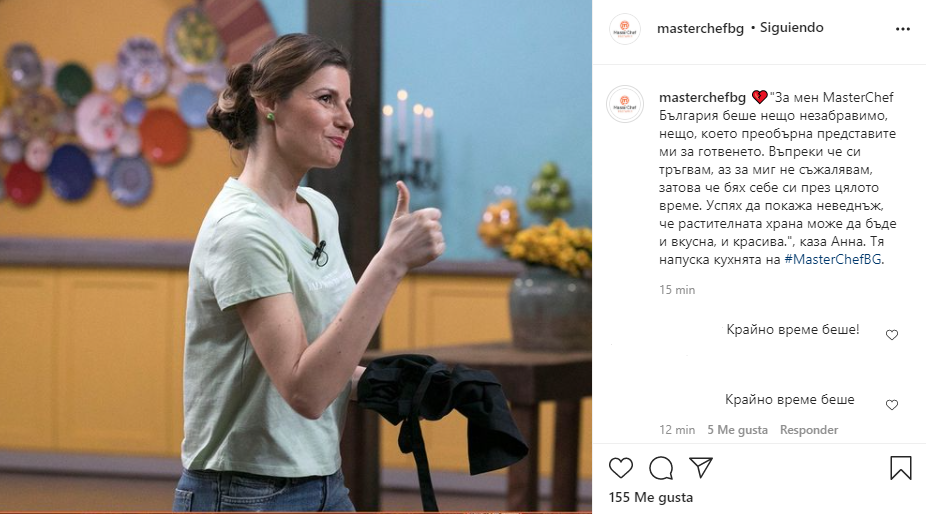Click the post photo of the contestant

coord(296,256)
